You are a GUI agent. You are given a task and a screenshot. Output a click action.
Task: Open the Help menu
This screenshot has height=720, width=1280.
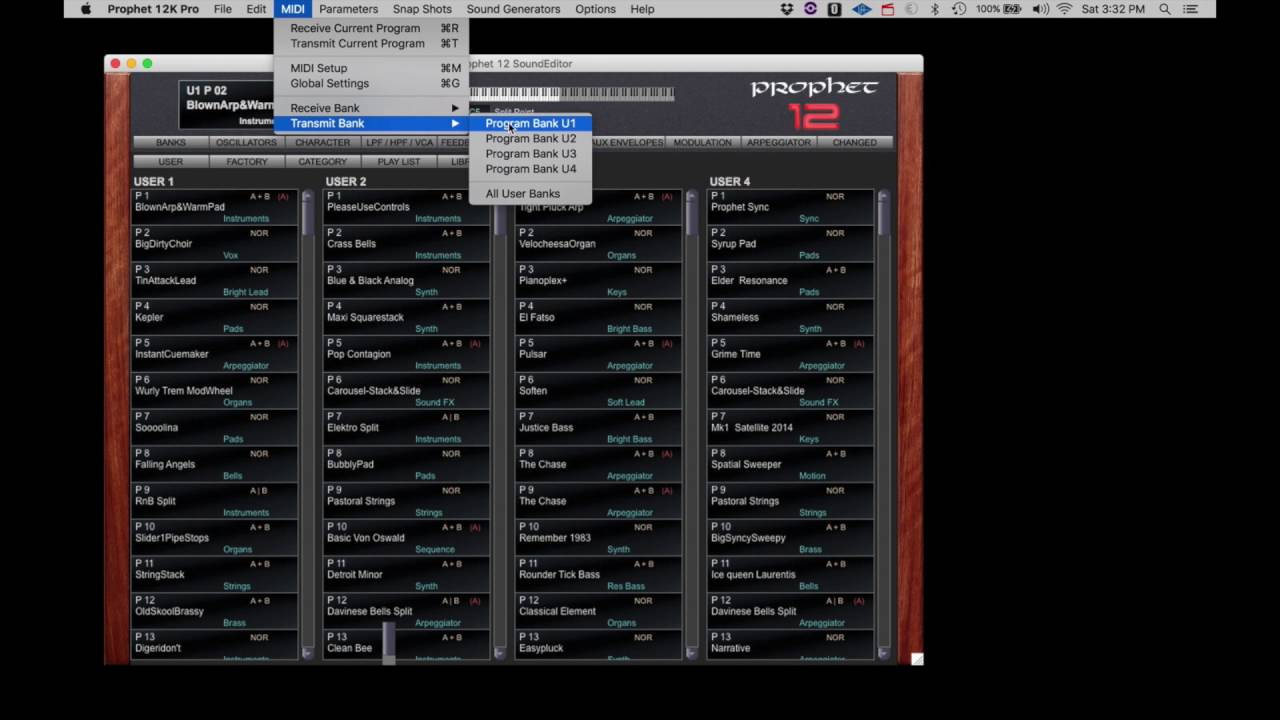click(x=642, y=9)
